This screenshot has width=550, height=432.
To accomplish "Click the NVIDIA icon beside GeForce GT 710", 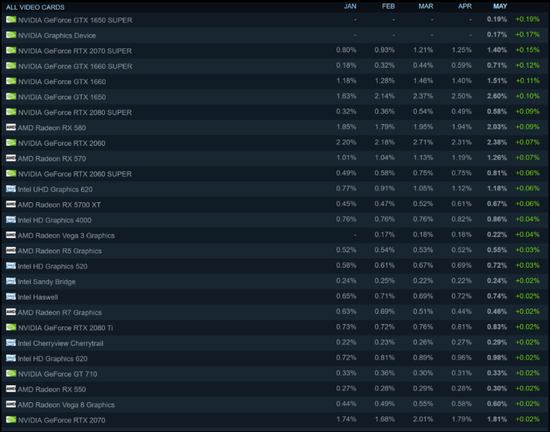I will pyautogui.click(x=11, y=374).
